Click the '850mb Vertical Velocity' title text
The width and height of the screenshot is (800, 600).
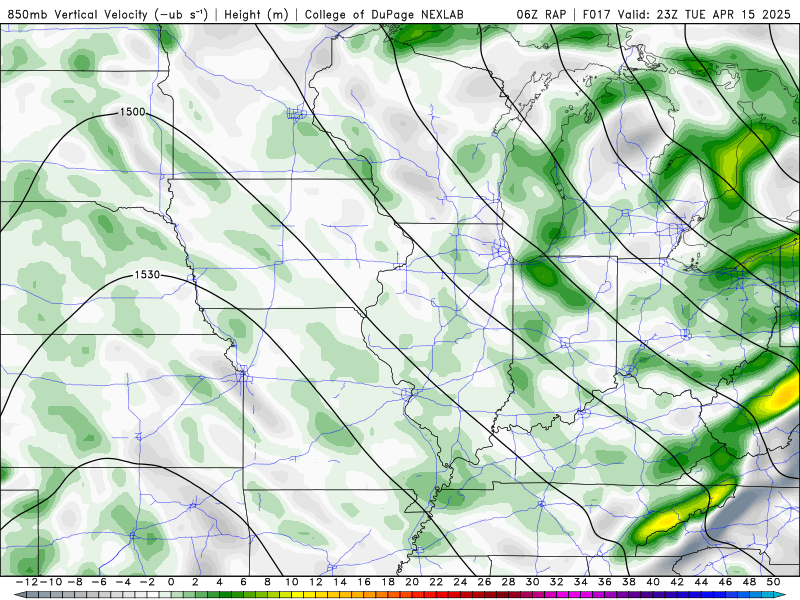(78, 14)
